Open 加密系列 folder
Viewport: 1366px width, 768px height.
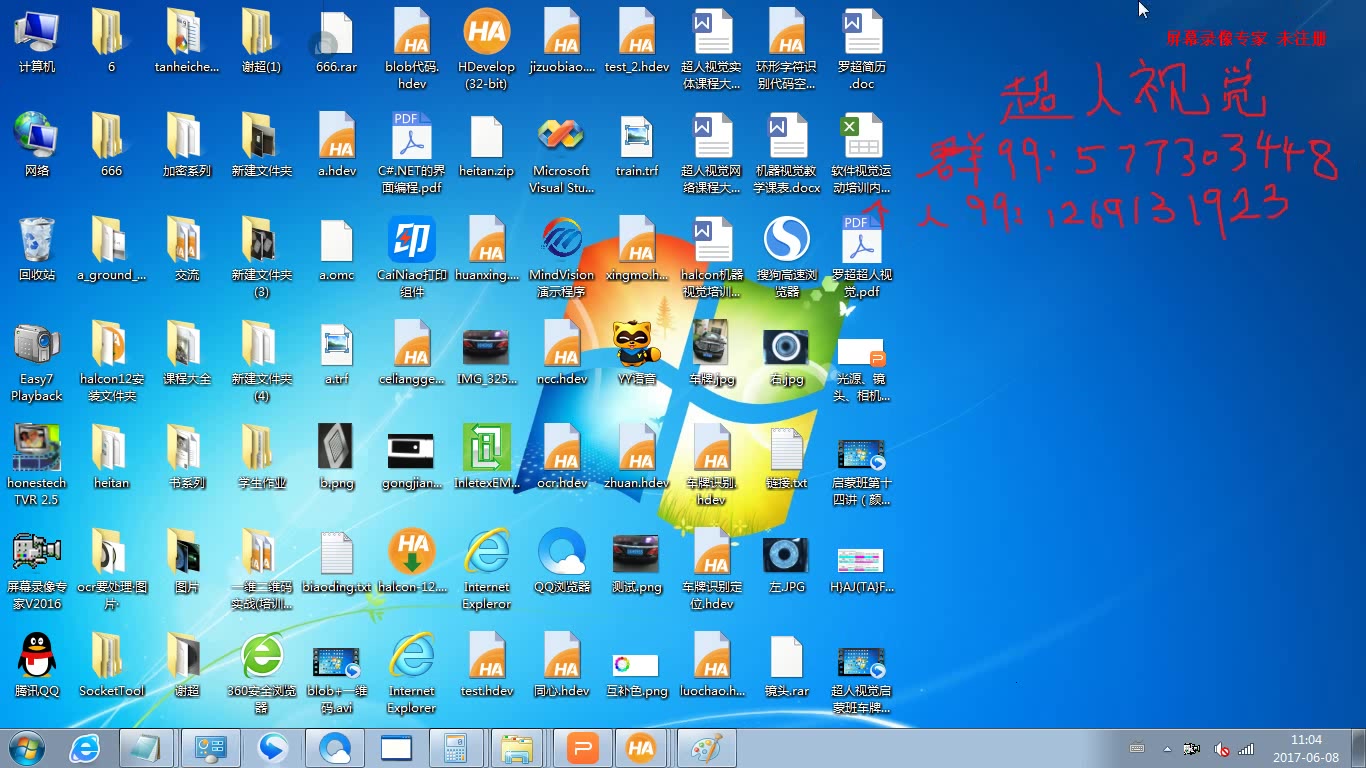click(187, 145)
